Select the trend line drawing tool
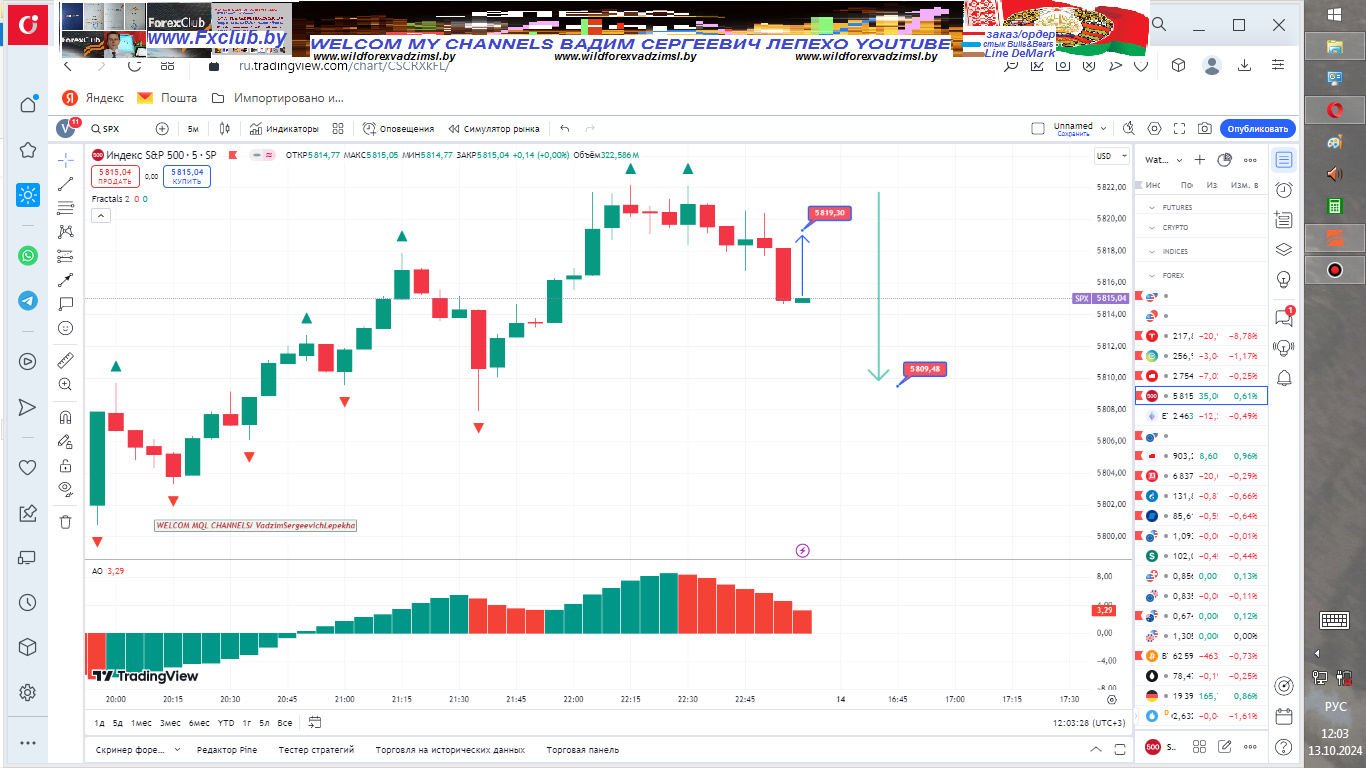Viewport: 1366px width, 768px height. click(66, 184)
